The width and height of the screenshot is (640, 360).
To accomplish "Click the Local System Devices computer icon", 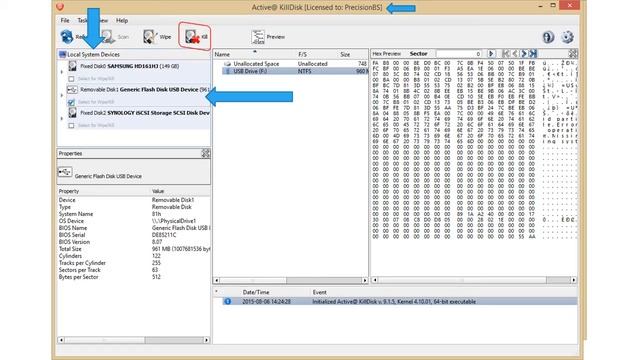I will pos(62,54).
